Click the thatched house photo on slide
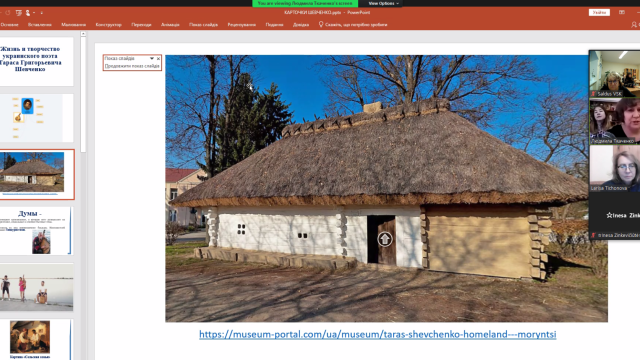The width and height of the screenshot is (640, 360). pos(386,189)
